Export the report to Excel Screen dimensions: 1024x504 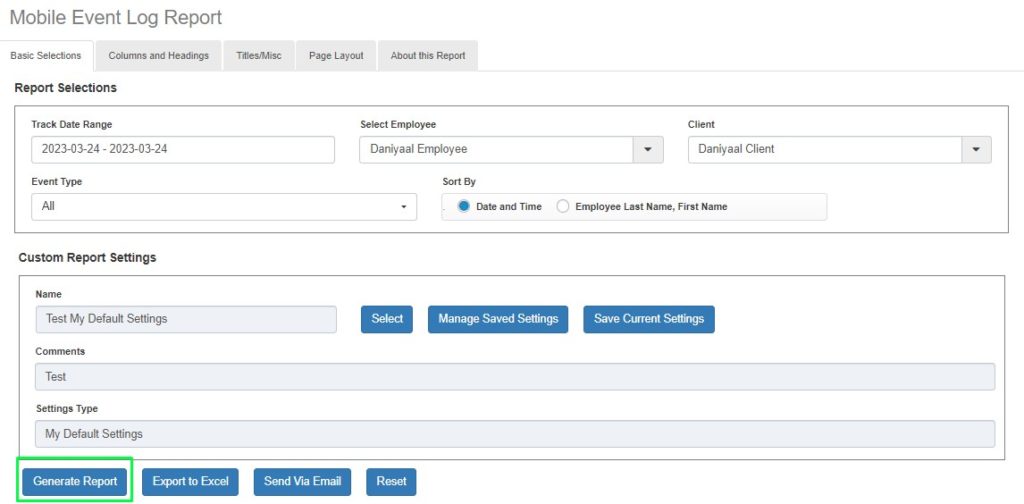[190, 481]
